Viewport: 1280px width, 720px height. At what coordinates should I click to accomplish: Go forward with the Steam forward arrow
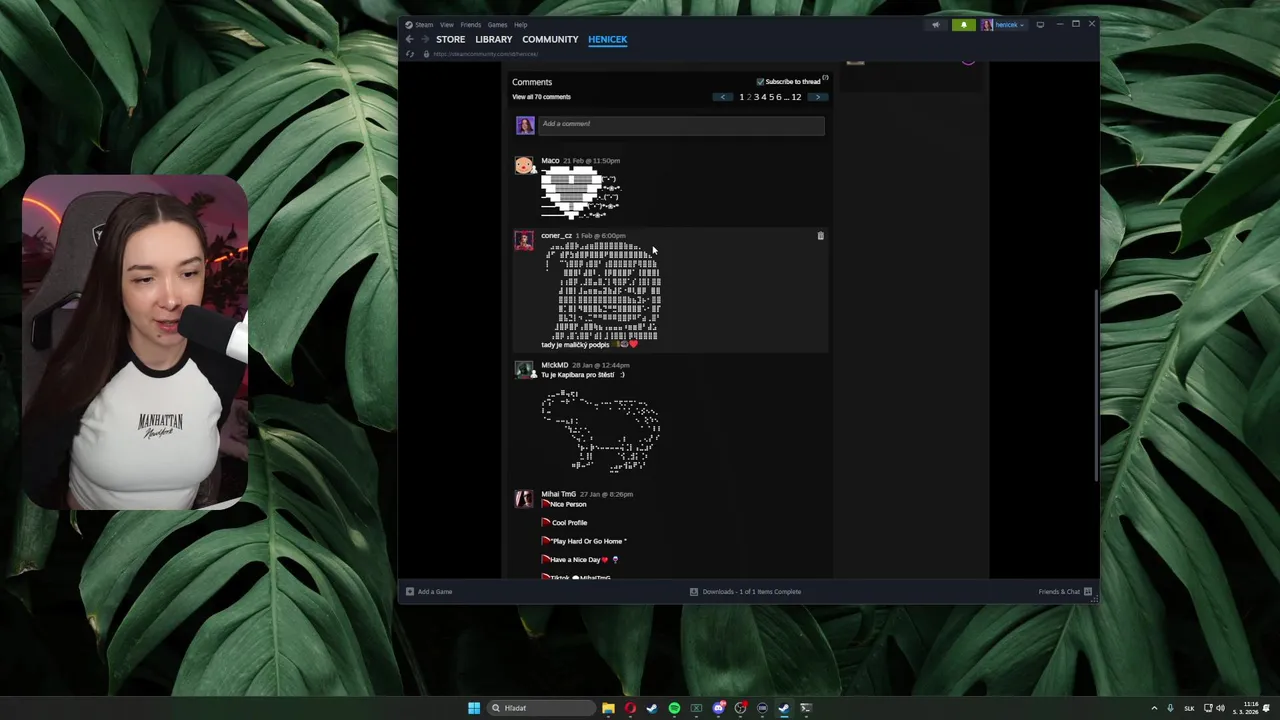[x=424, y=39]
